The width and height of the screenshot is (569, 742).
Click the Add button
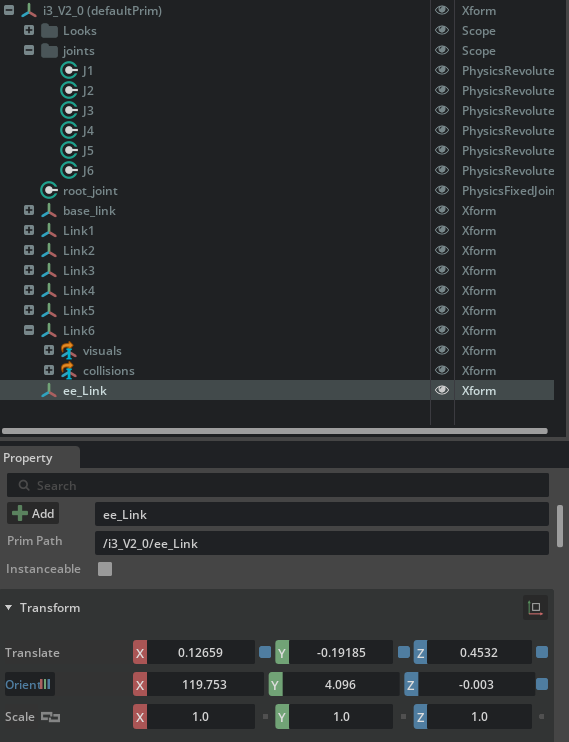(x=33, y=513)
